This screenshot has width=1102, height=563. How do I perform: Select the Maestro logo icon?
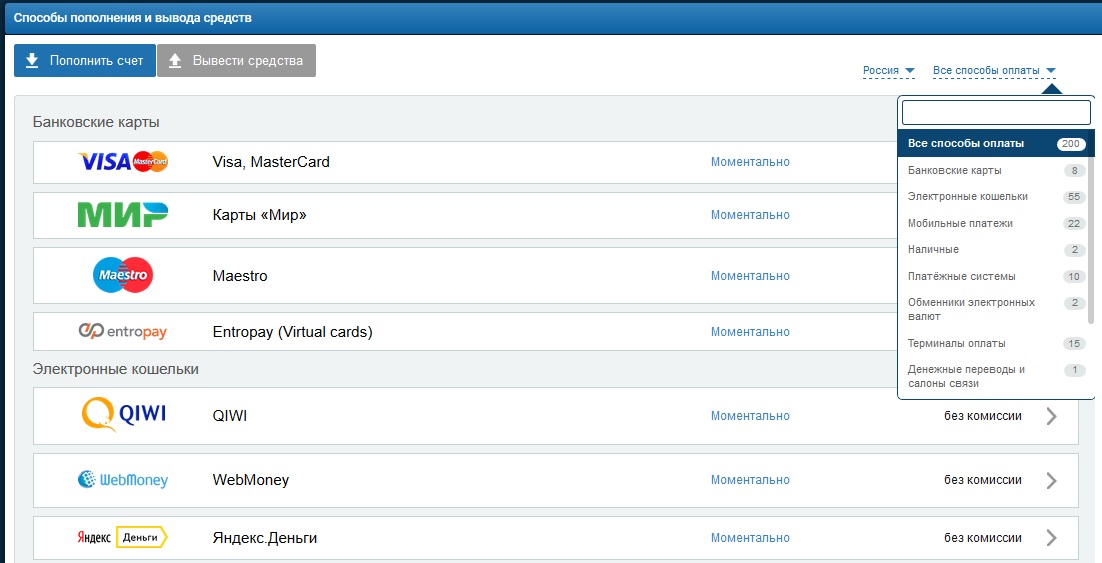[x=123, y=276]
